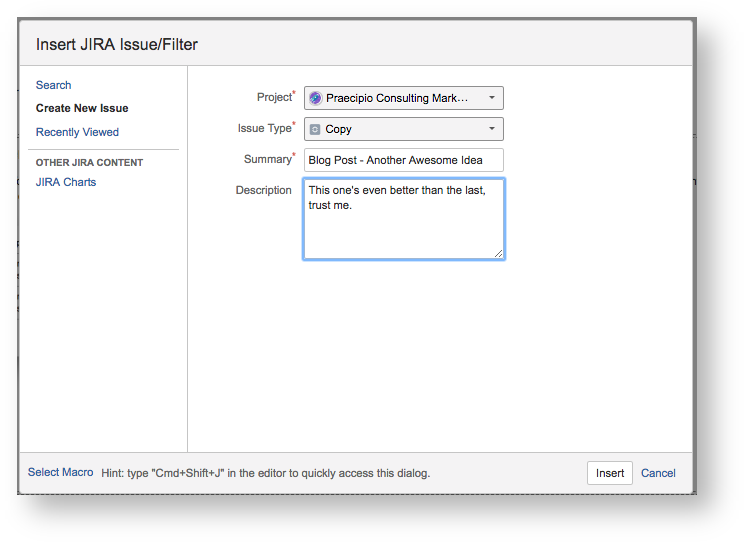
Task: Click the Copy issue type icon
Action: (x=315, y=129)
